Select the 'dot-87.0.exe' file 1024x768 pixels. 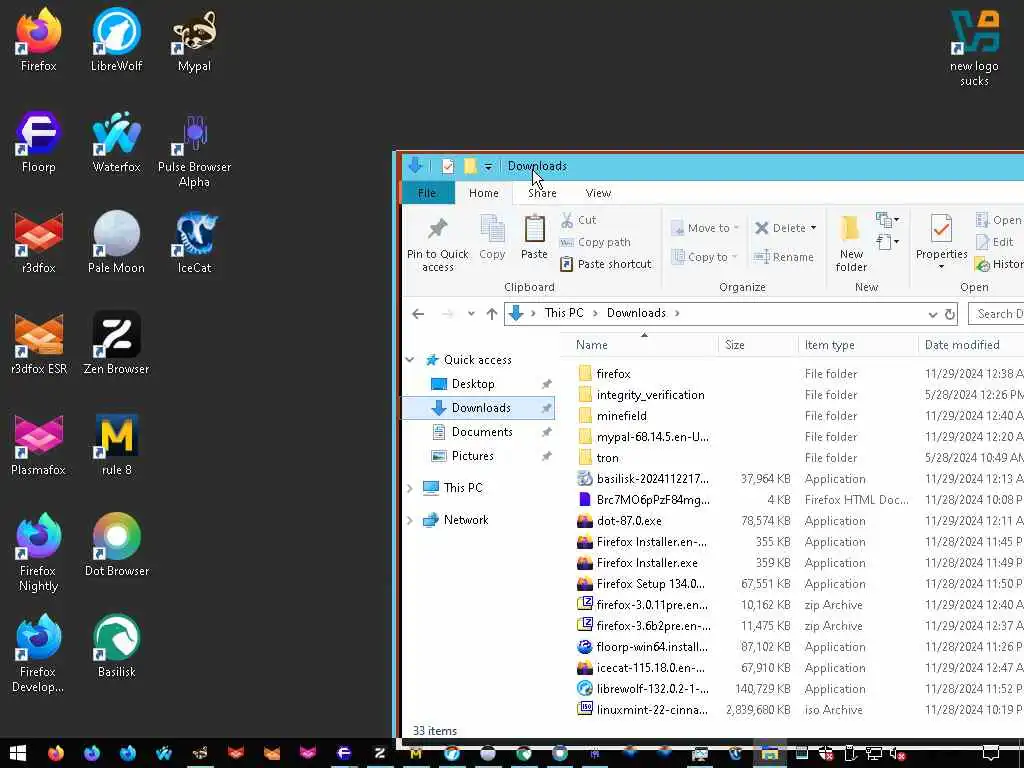pyautogui.click(x=628, y=521)
